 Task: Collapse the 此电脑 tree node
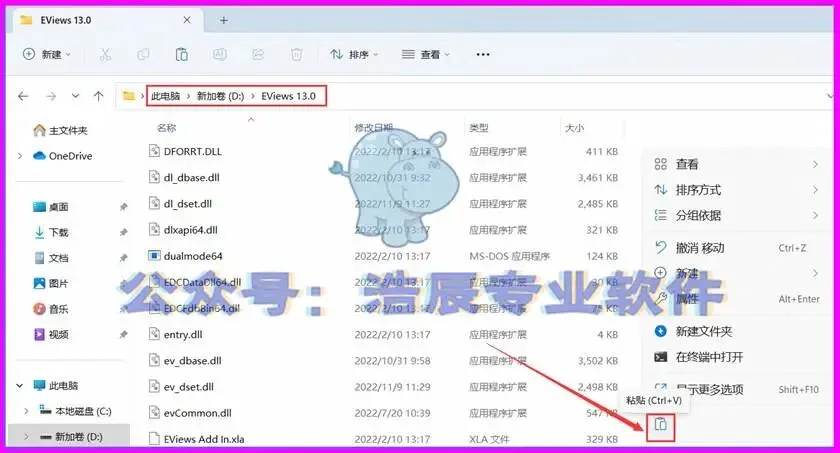[20, 386]
